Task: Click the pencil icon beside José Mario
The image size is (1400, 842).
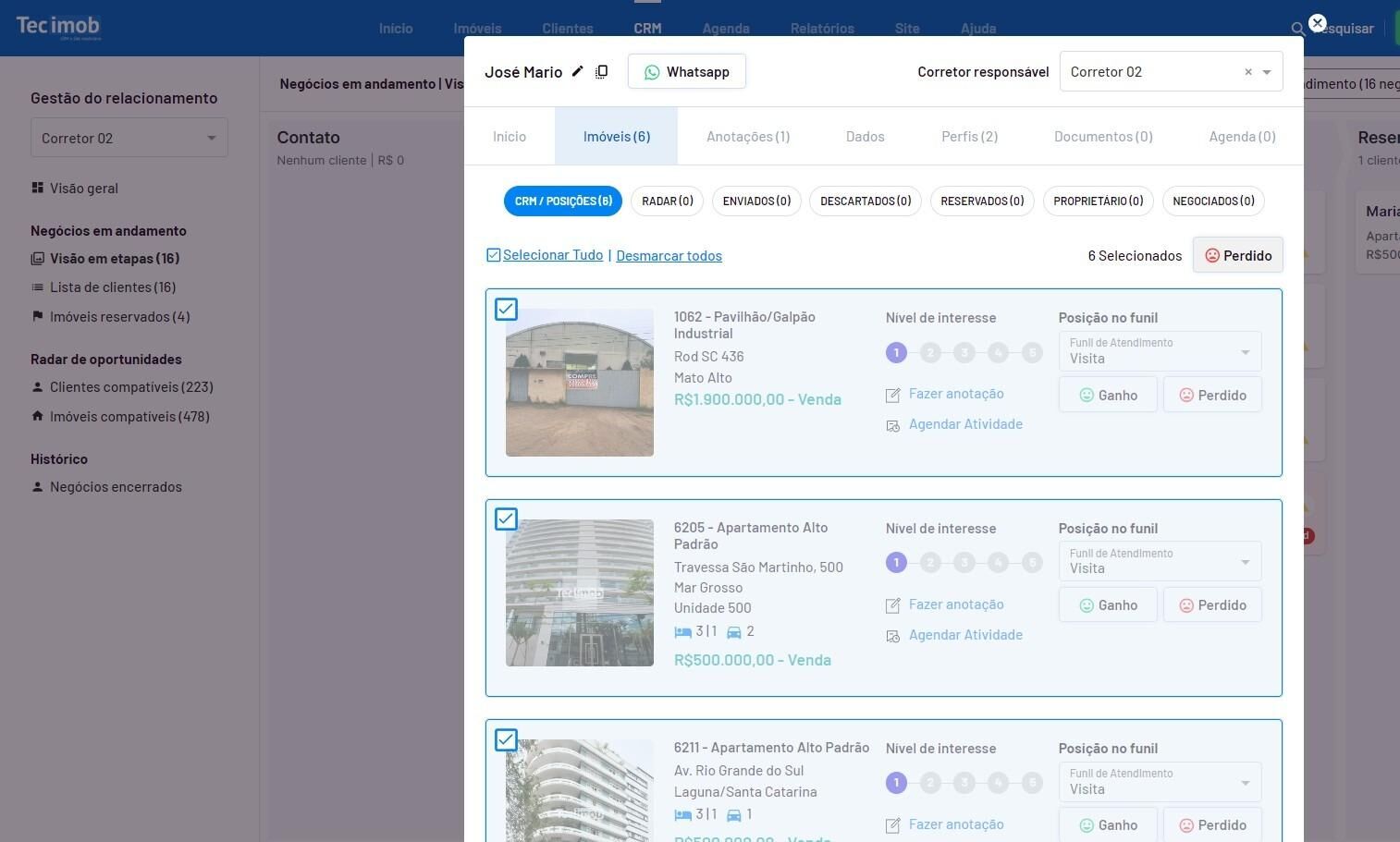Action: (577, 71)
